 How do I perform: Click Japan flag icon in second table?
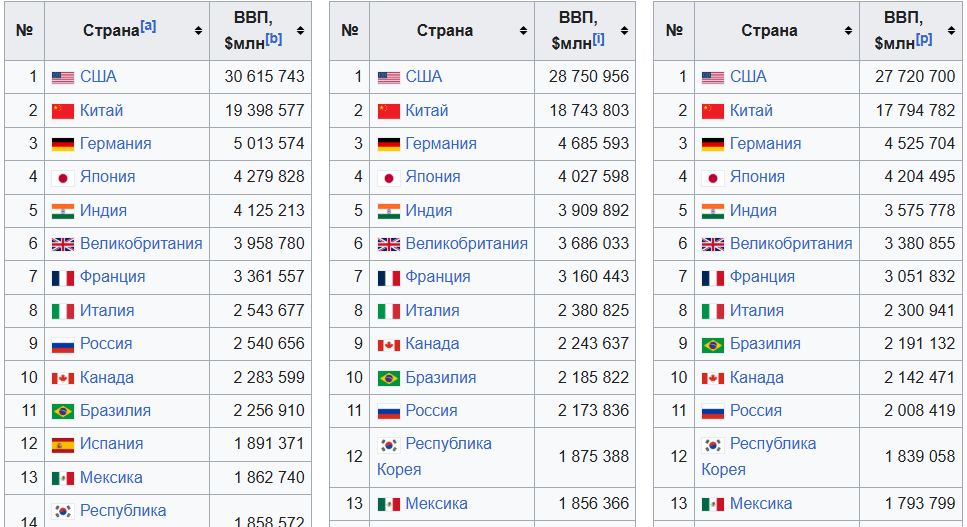pyautogui.click(x=389, y=178)
